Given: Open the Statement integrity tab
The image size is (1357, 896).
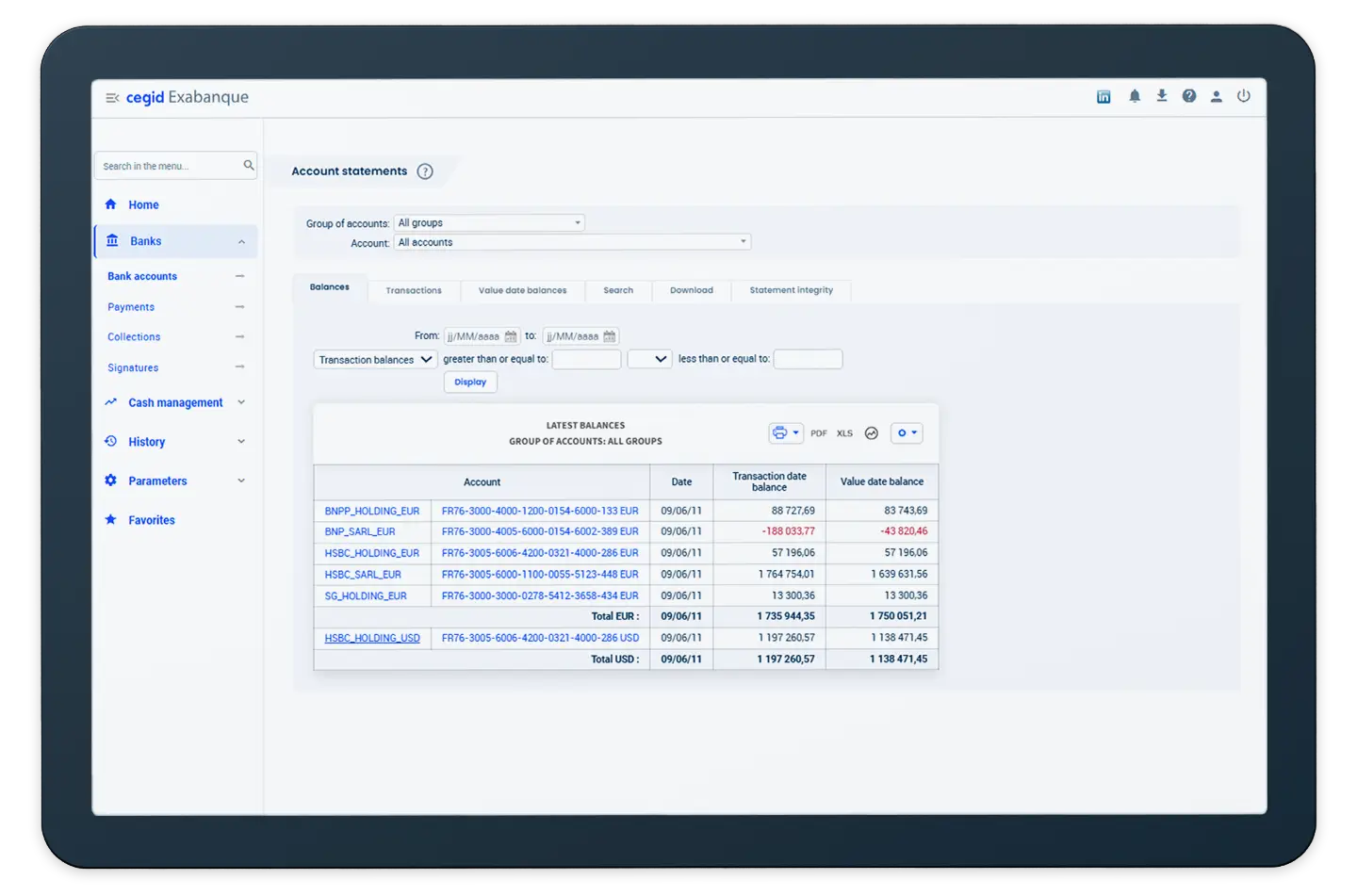Looking at the screenshot, I should click(x=791, y=290).
